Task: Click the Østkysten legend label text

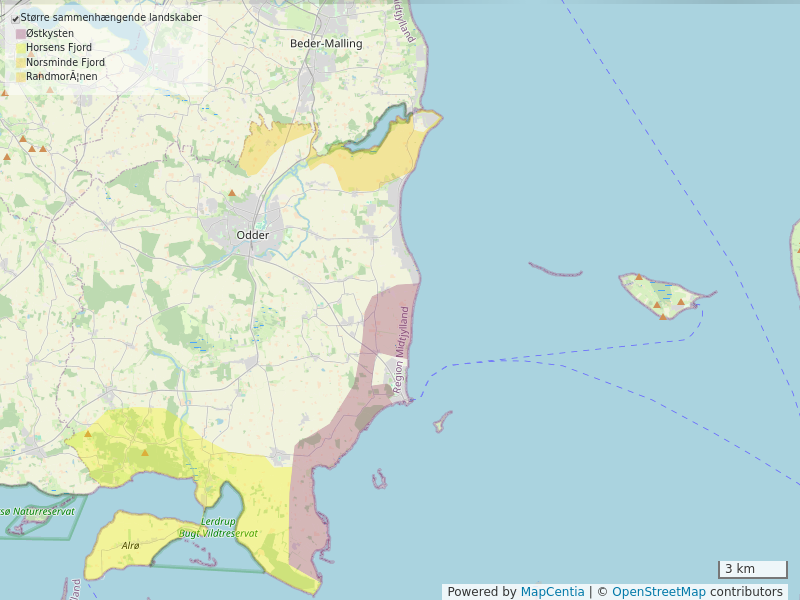Action: (50, 33)
